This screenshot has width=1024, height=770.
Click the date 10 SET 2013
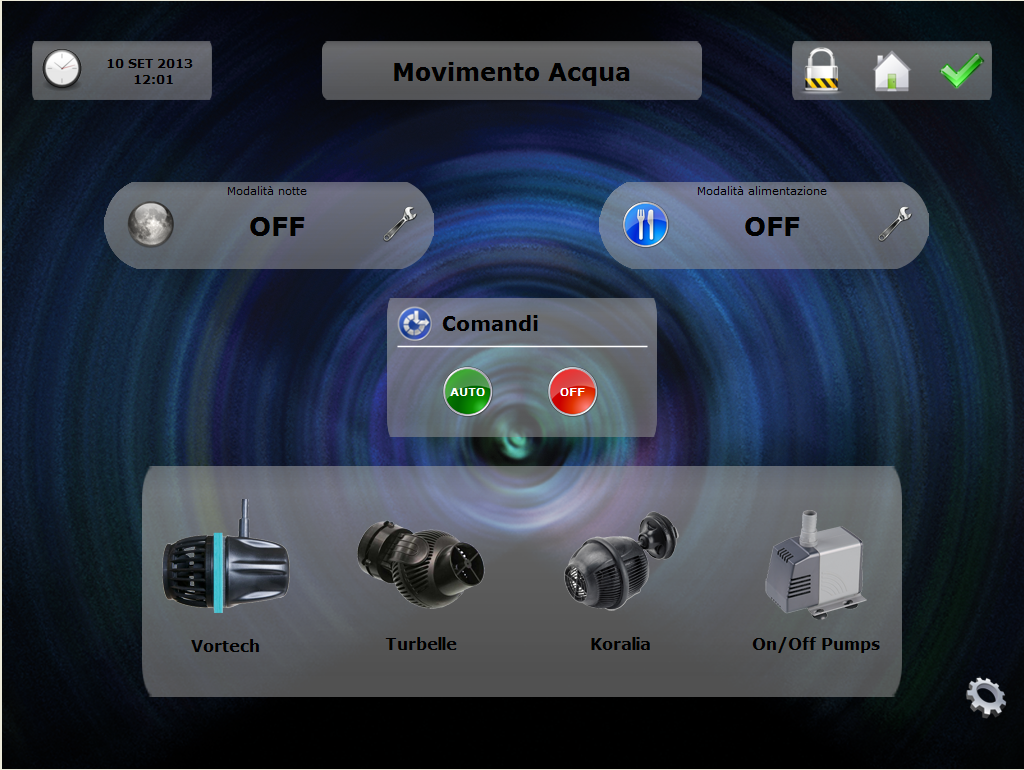pos(150,63)
